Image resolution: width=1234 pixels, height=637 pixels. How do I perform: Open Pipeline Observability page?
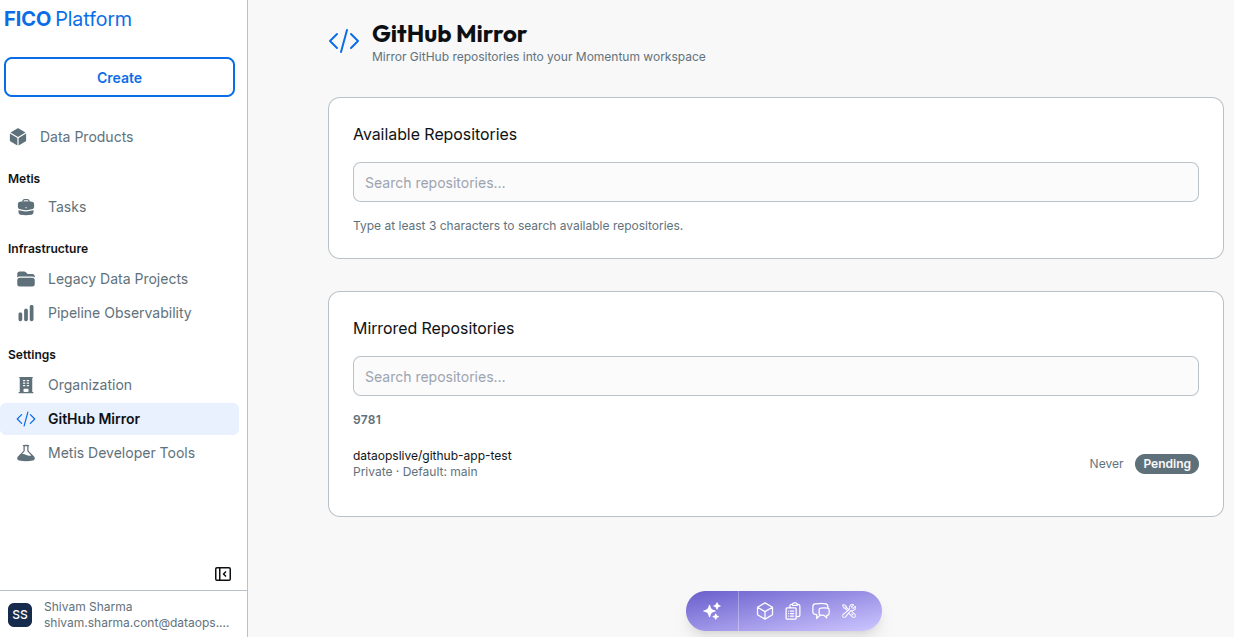[120, 313]
